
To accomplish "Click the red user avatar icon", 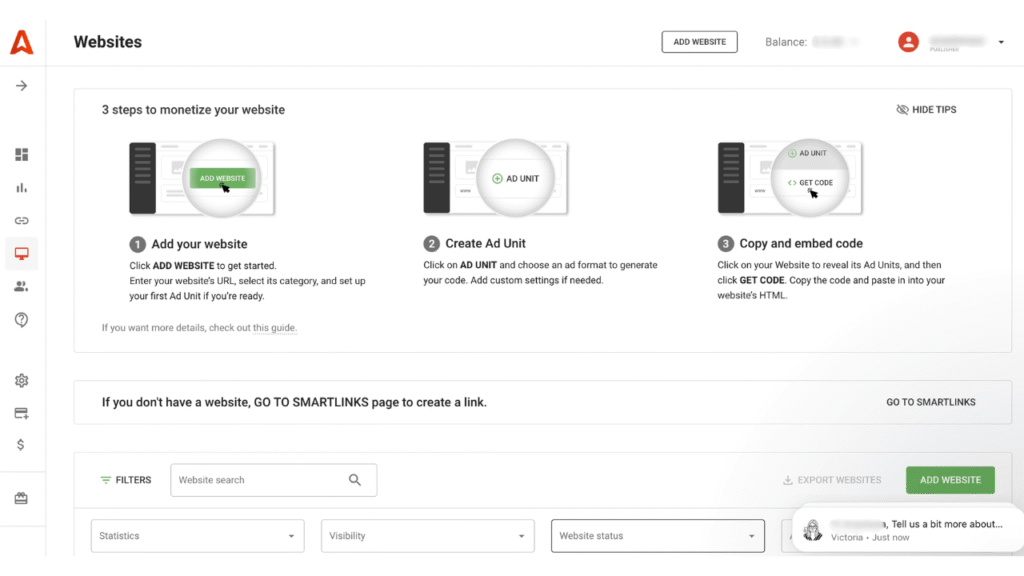I will point(908,42).
